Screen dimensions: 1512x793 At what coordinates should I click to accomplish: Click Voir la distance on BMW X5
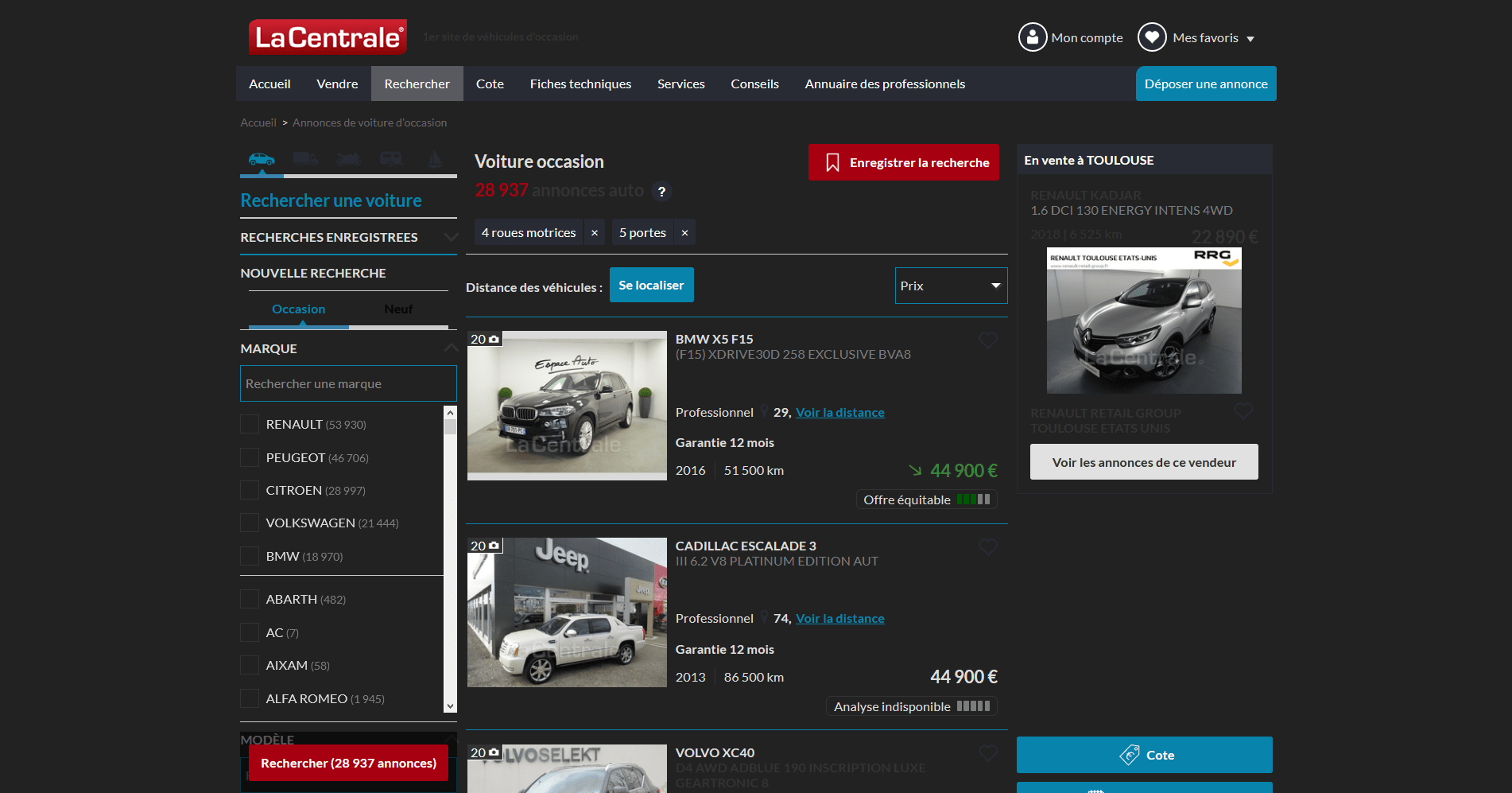tap(840, 412)
